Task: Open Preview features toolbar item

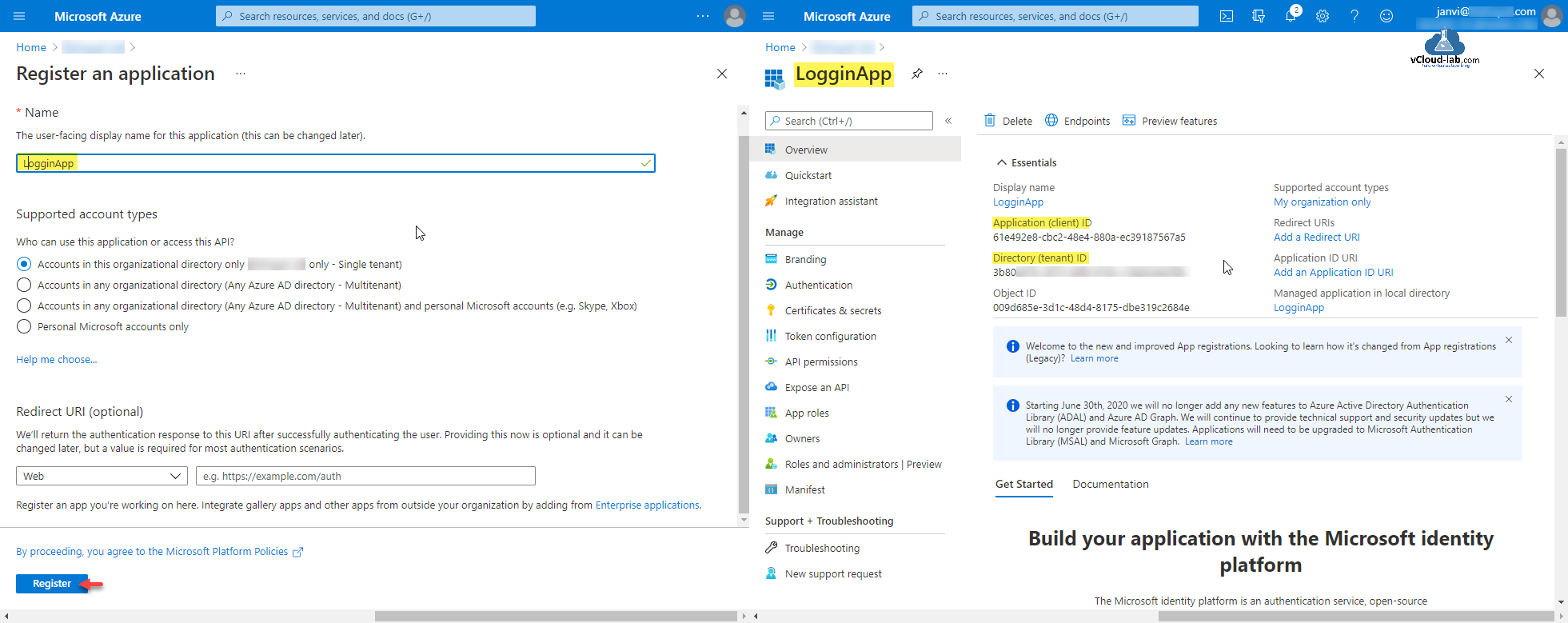Action: (x=1170, y=121)
